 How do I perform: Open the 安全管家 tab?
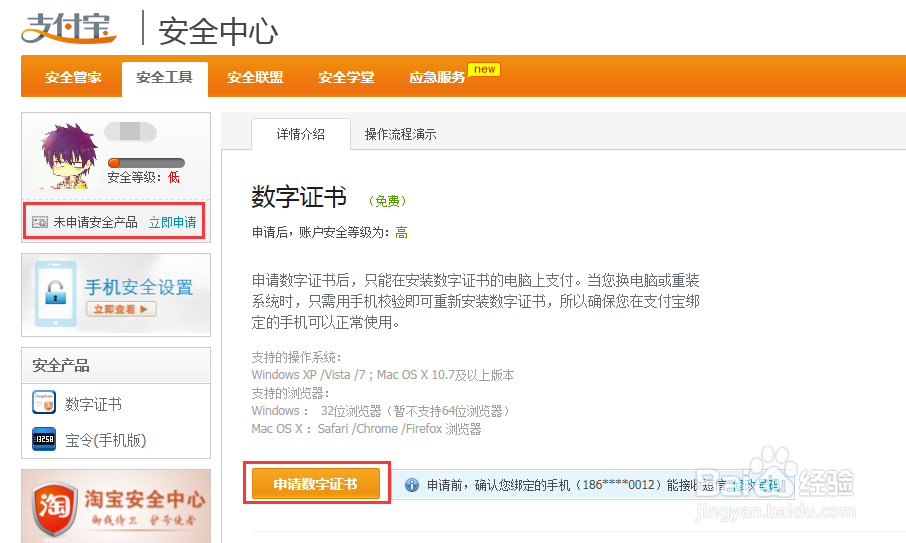coord(73,77)
